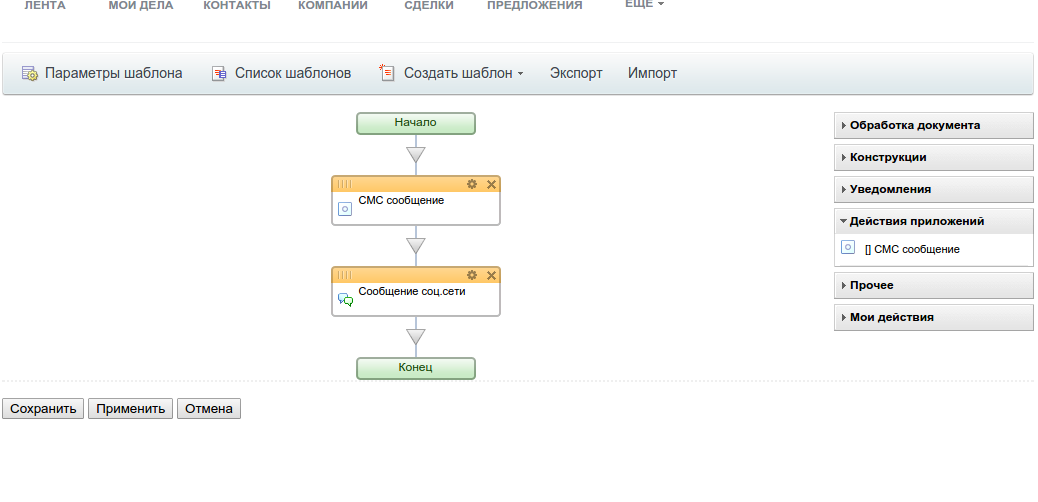
Task: Click insertion arrow below СМС сообщение block
Action: tap(416, 246)
